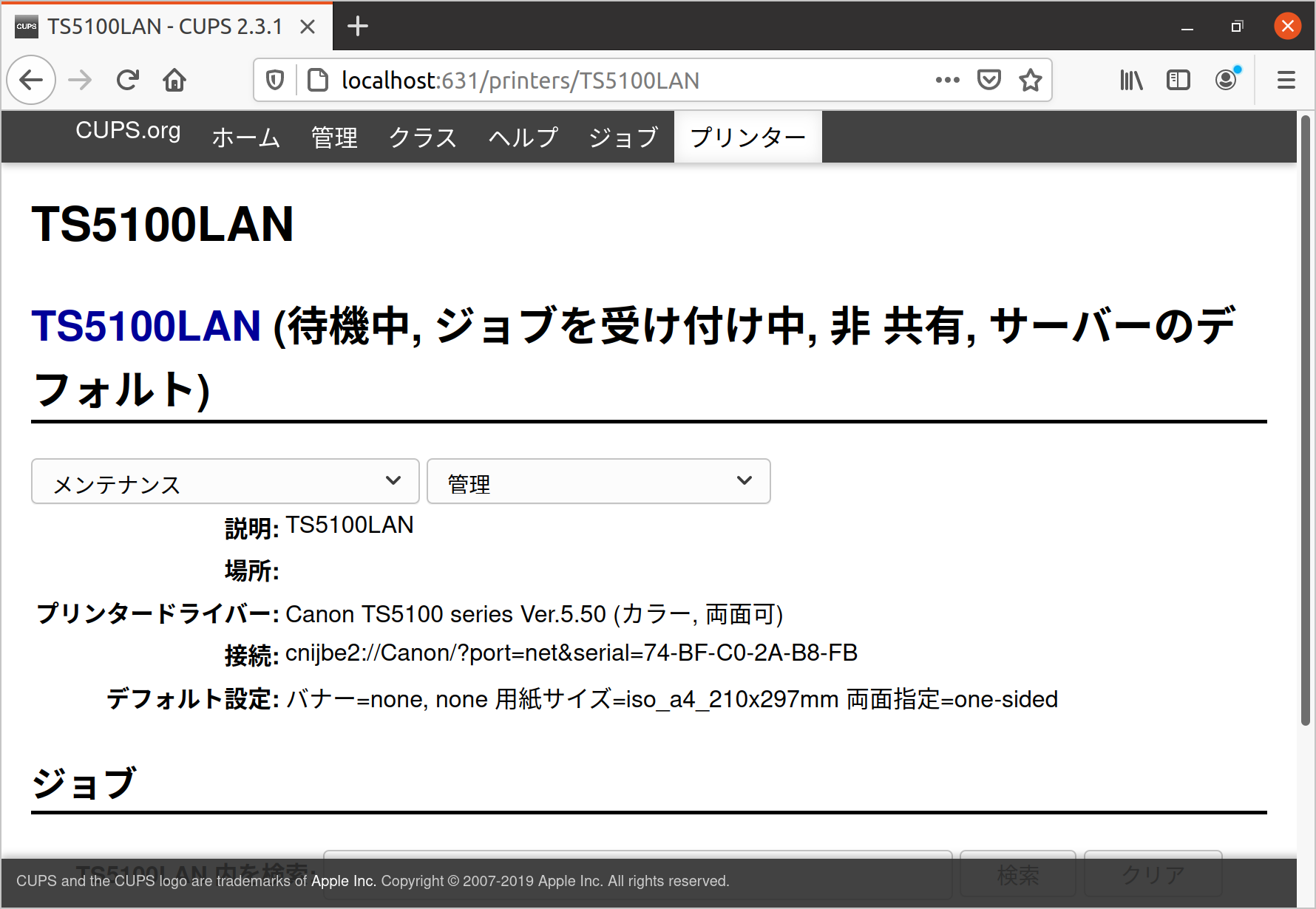Open the Library bookmarks icon
This screenshot has width=1316, height=909.
point(1131,80)
